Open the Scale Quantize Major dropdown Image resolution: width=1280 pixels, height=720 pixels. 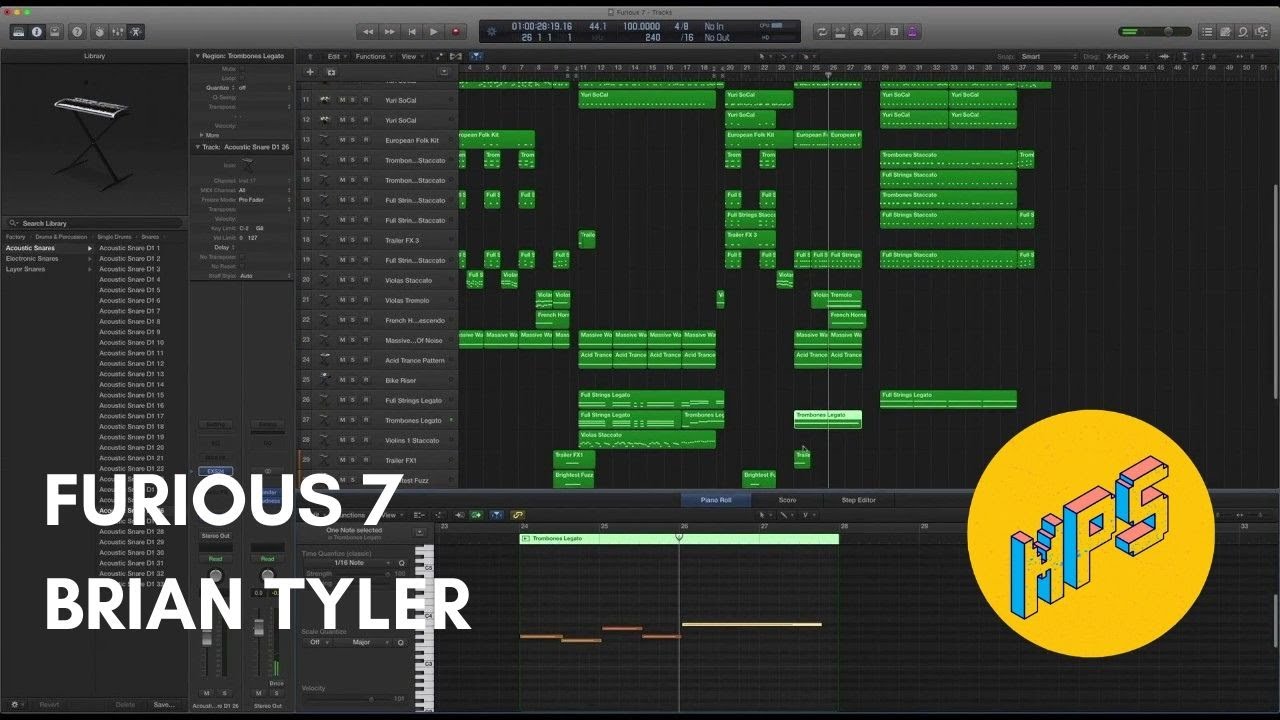pyautogui.click(x=363, y=642)
